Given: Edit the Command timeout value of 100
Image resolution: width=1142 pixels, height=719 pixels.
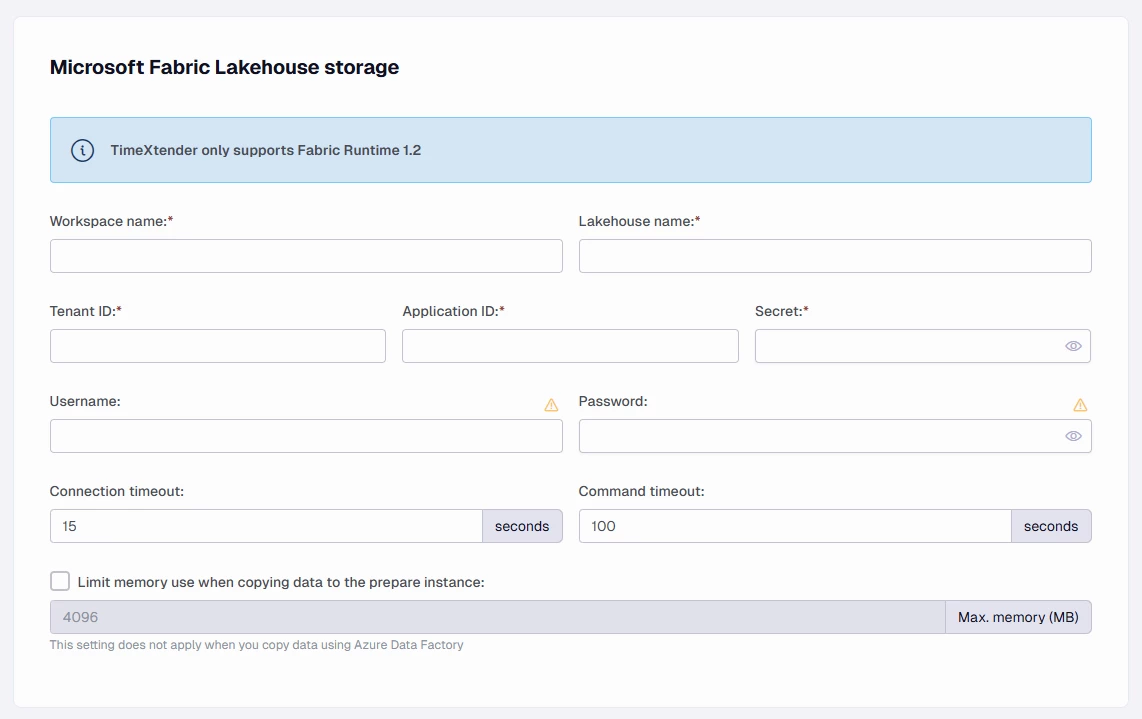Looking at the screenshot, I should tap(795, 526).
